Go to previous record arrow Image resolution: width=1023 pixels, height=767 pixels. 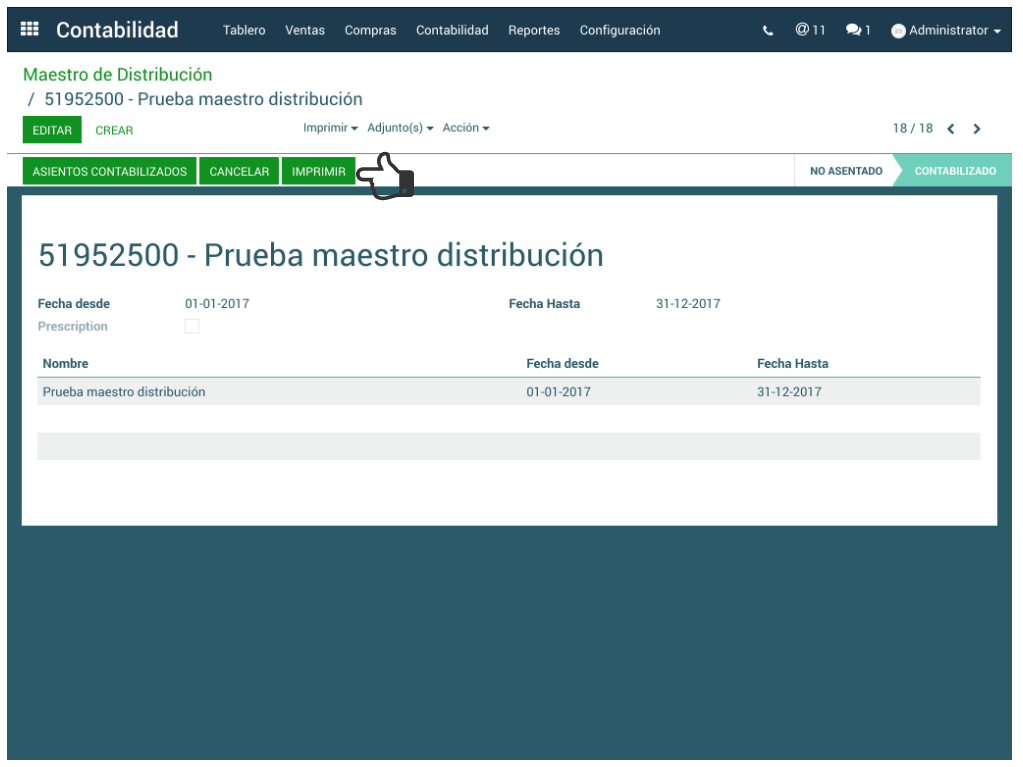[951, 129]
